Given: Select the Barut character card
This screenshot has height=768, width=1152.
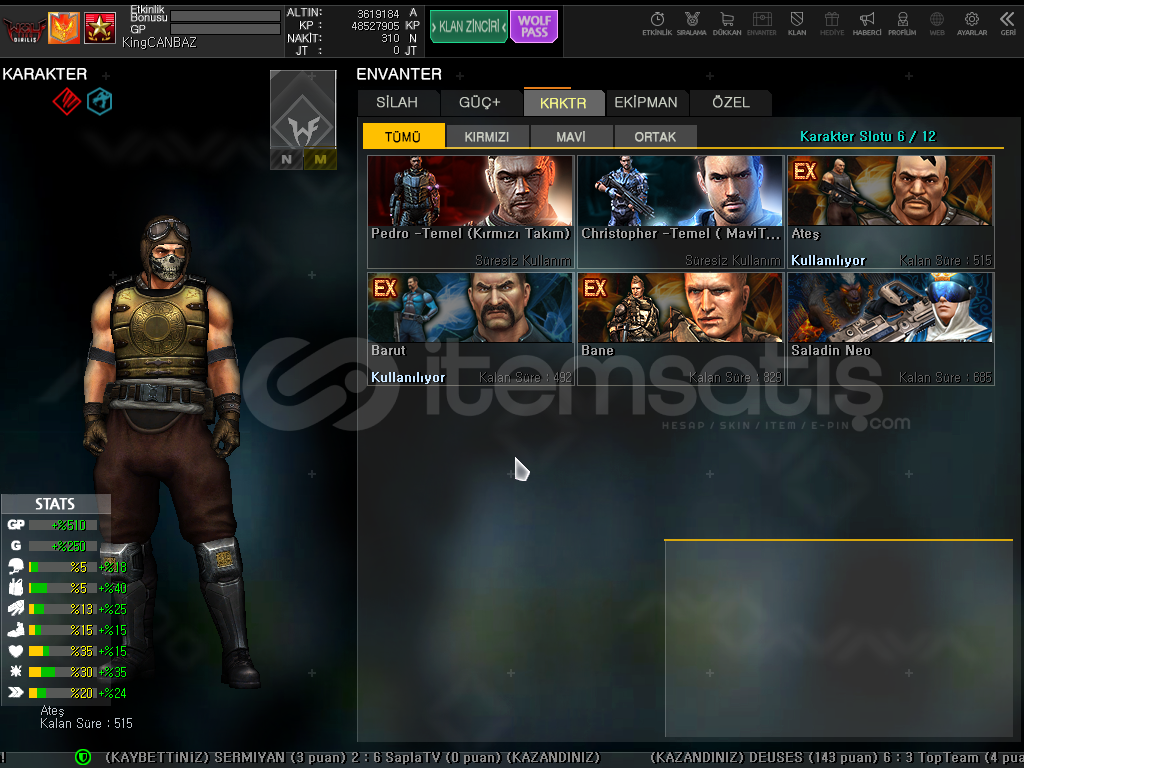Looking at the screenshot, I should 471,329.
